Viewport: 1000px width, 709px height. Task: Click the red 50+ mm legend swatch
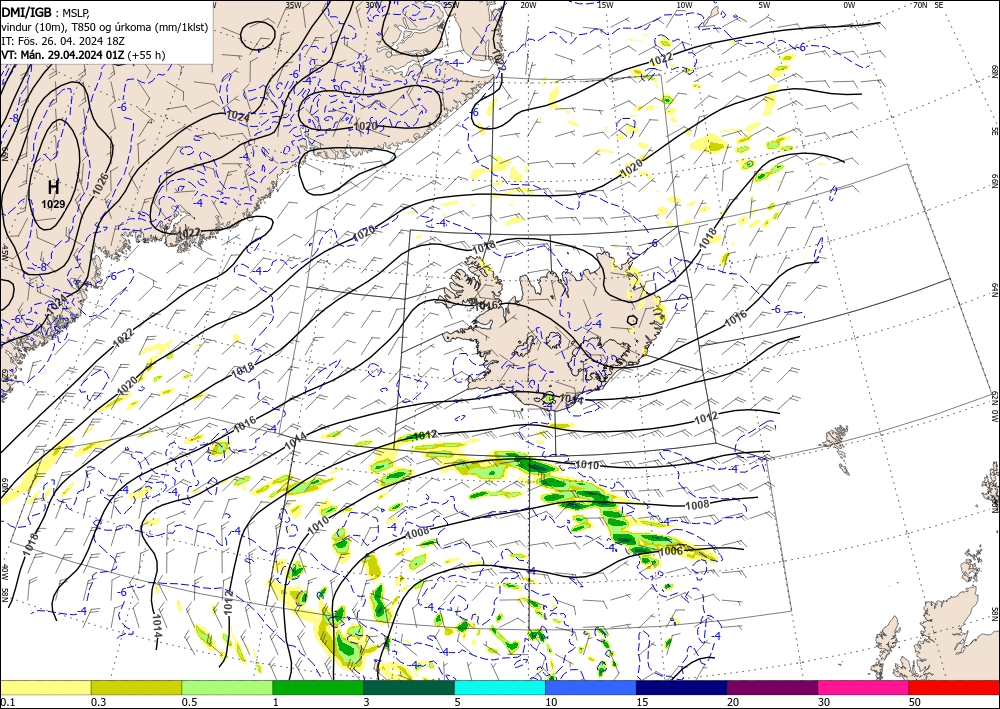(x=954, y=688)
